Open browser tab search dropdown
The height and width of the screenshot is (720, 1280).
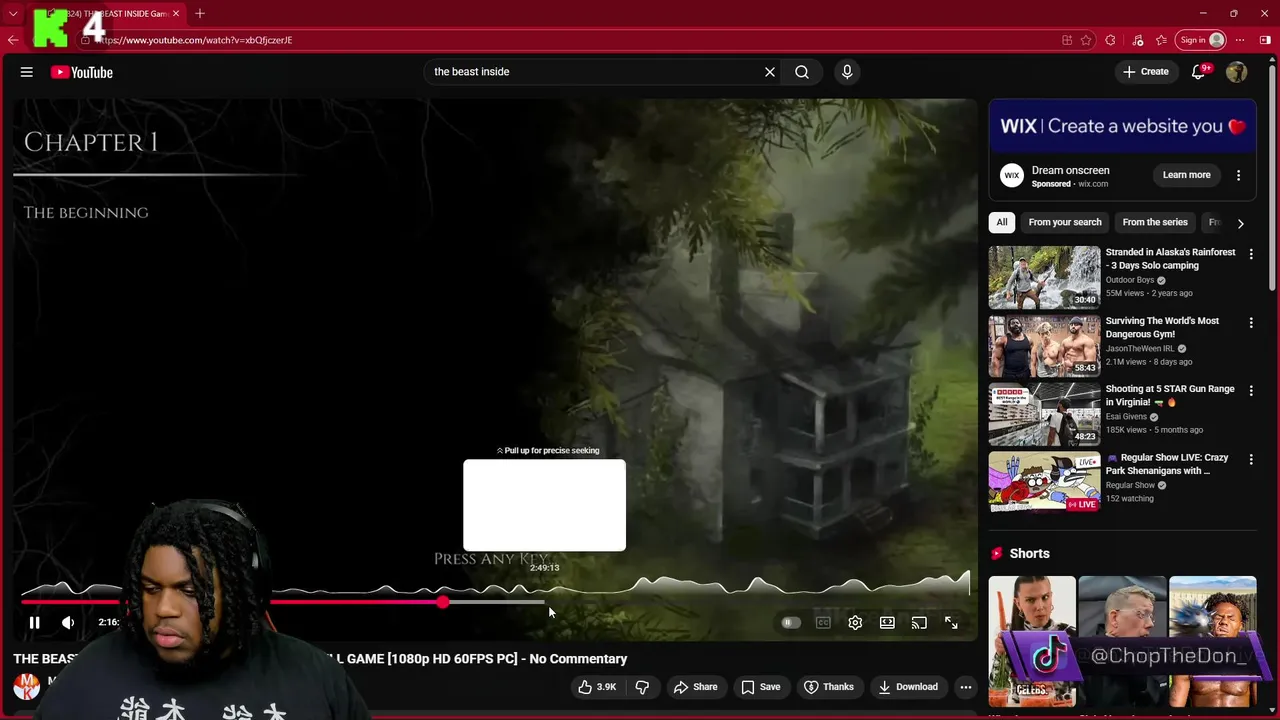pyautogui.click(x=13, y=13)
